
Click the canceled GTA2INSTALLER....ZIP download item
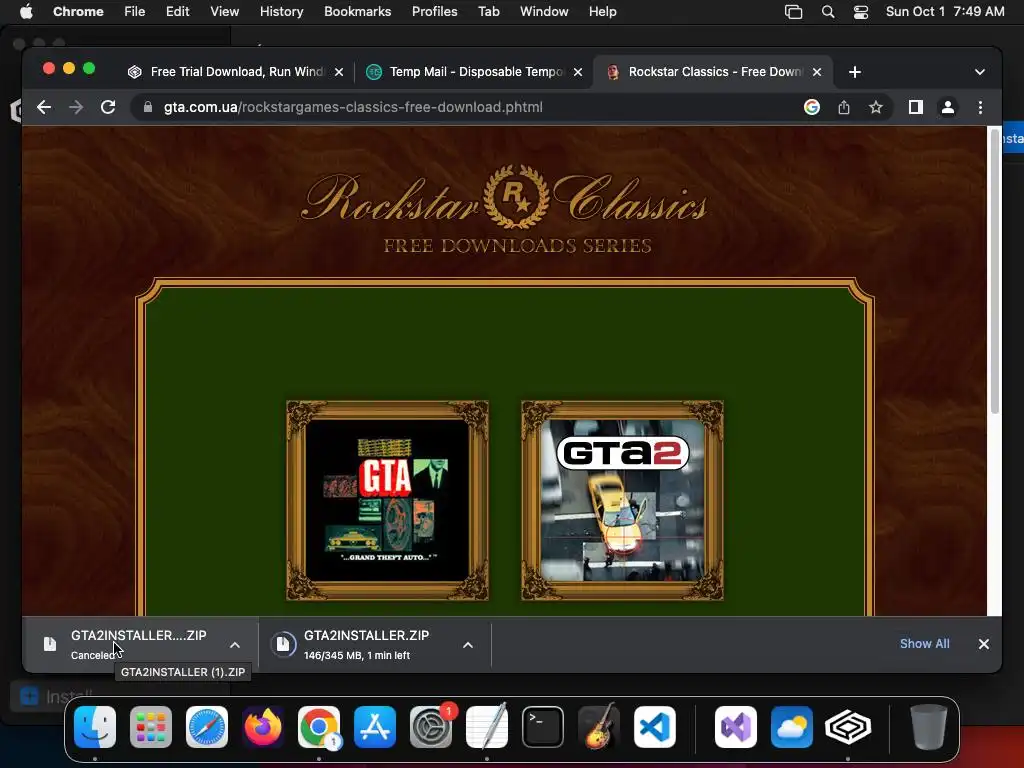[140, 644]
